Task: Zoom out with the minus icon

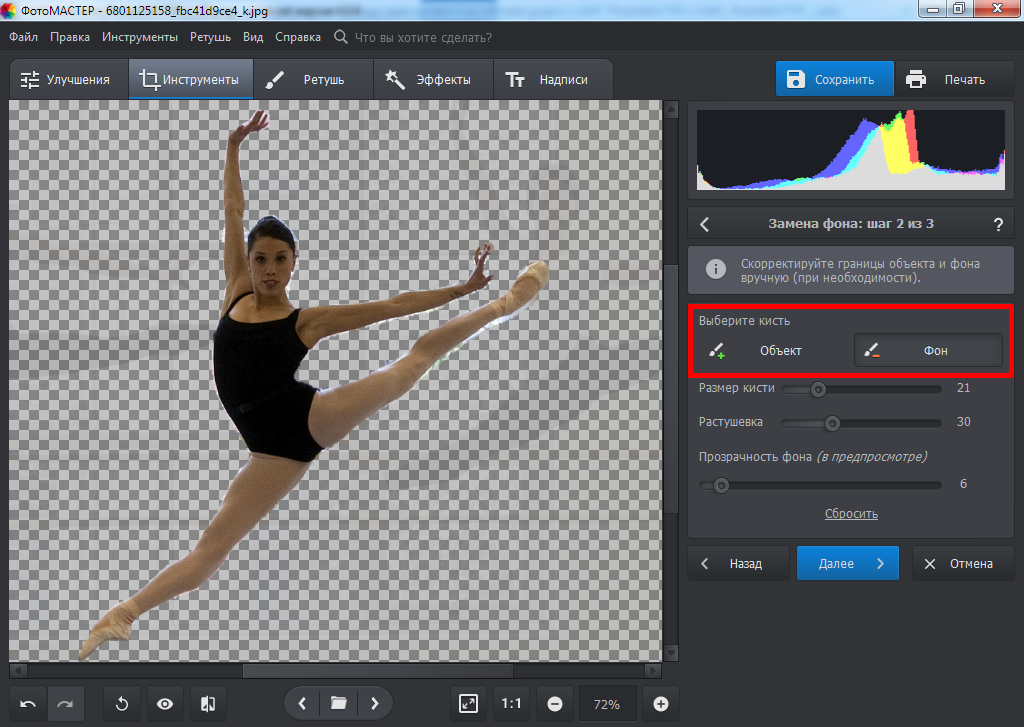Action: click(x=555, y=704)
